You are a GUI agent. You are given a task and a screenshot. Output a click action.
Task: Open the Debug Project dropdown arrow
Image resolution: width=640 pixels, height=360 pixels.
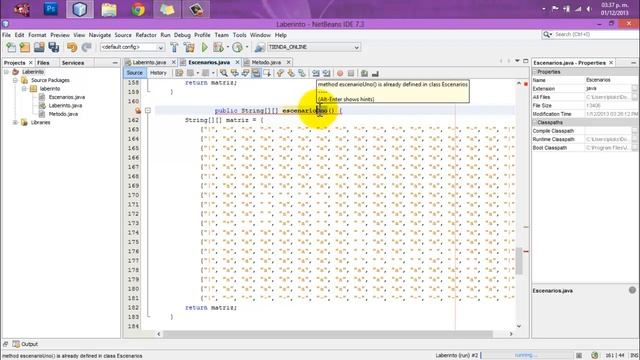pyautogui.click(x=227, y=47)
